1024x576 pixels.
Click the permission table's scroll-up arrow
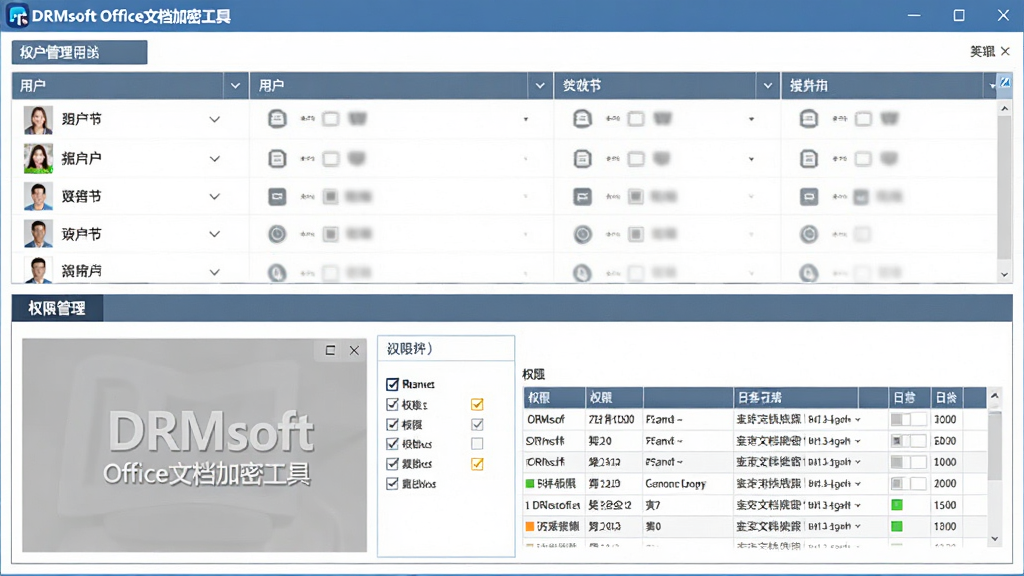(995, 396)
